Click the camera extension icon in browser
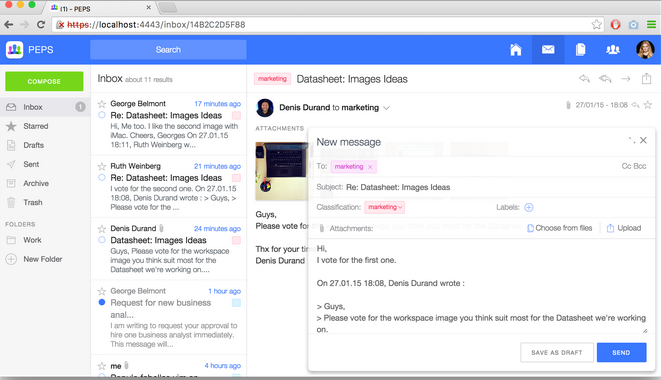 click(633, 24)
